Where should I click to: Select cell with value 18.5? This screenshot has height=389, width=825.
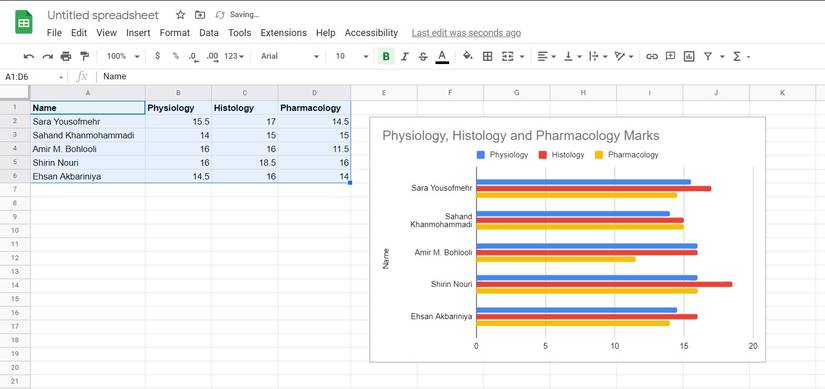[245, 163]
